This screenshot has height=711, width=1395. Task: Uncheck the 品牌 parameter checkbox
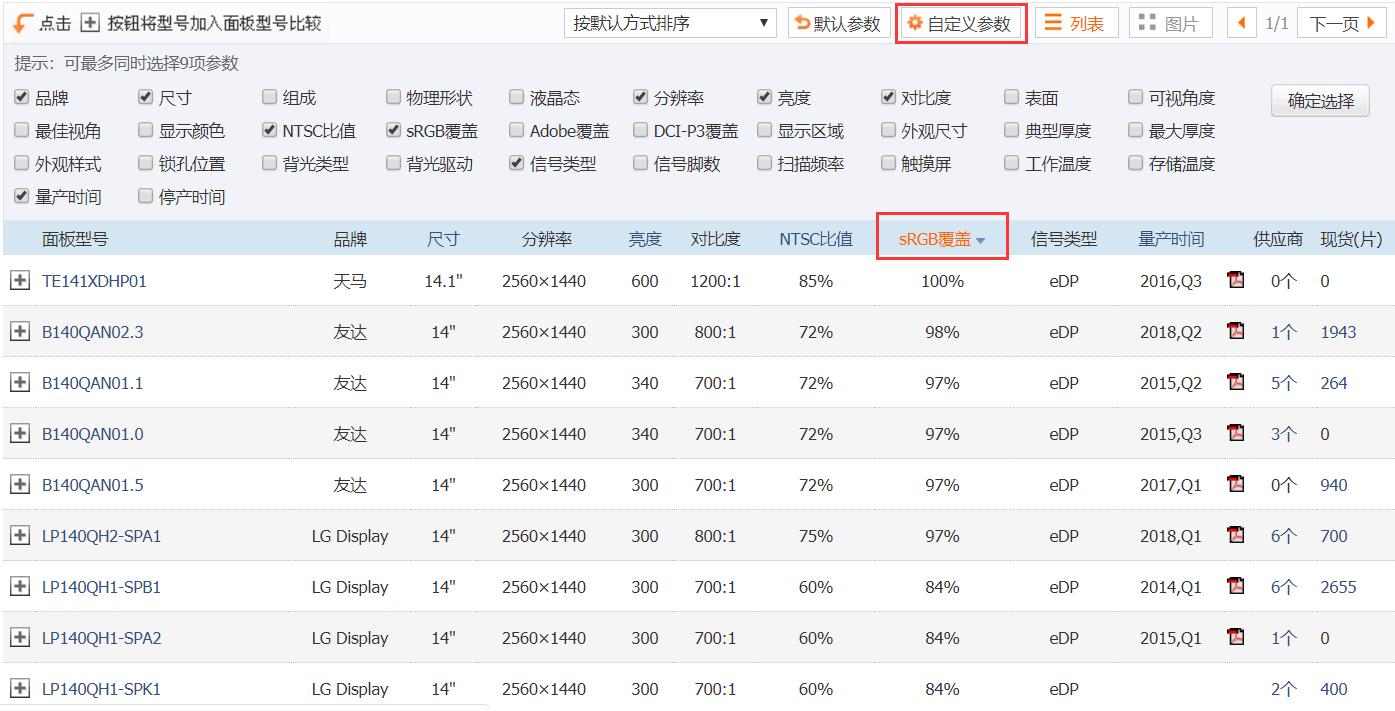(x=22, y=98)
